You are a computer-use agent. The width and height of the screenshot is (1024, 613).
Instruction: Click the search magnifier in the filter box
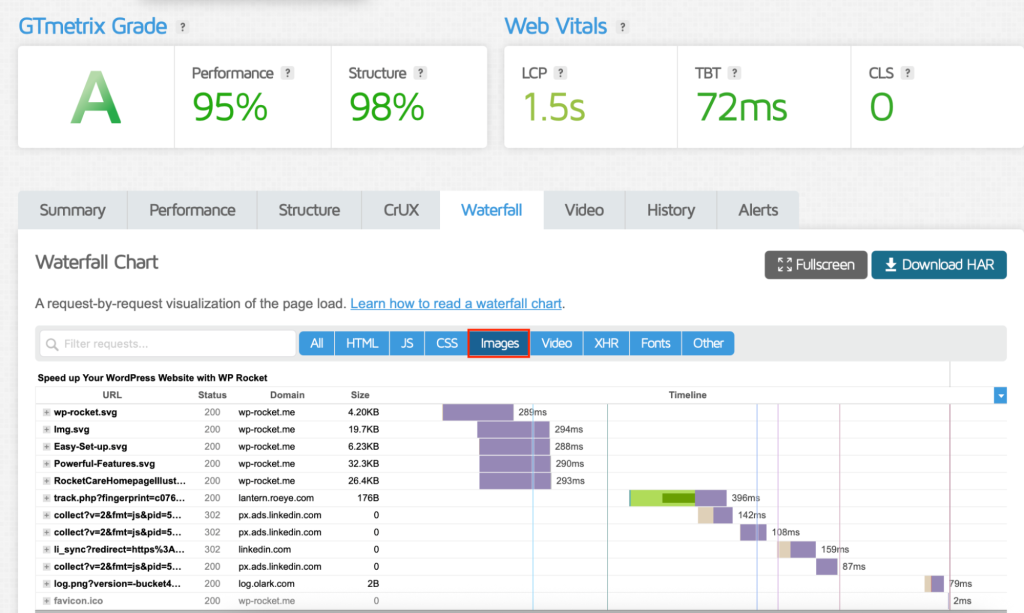tap(52, 344)
